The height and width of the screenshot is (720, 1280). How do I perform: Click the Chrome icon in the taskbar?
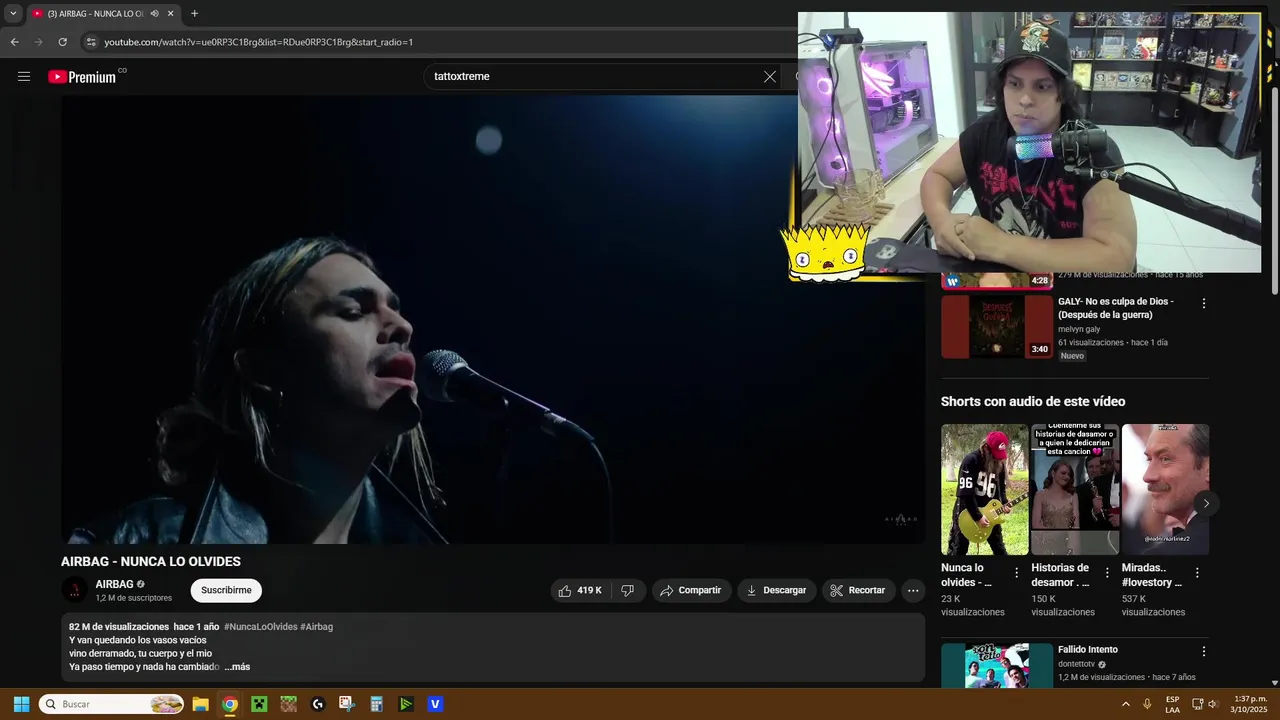coord(230,704)
